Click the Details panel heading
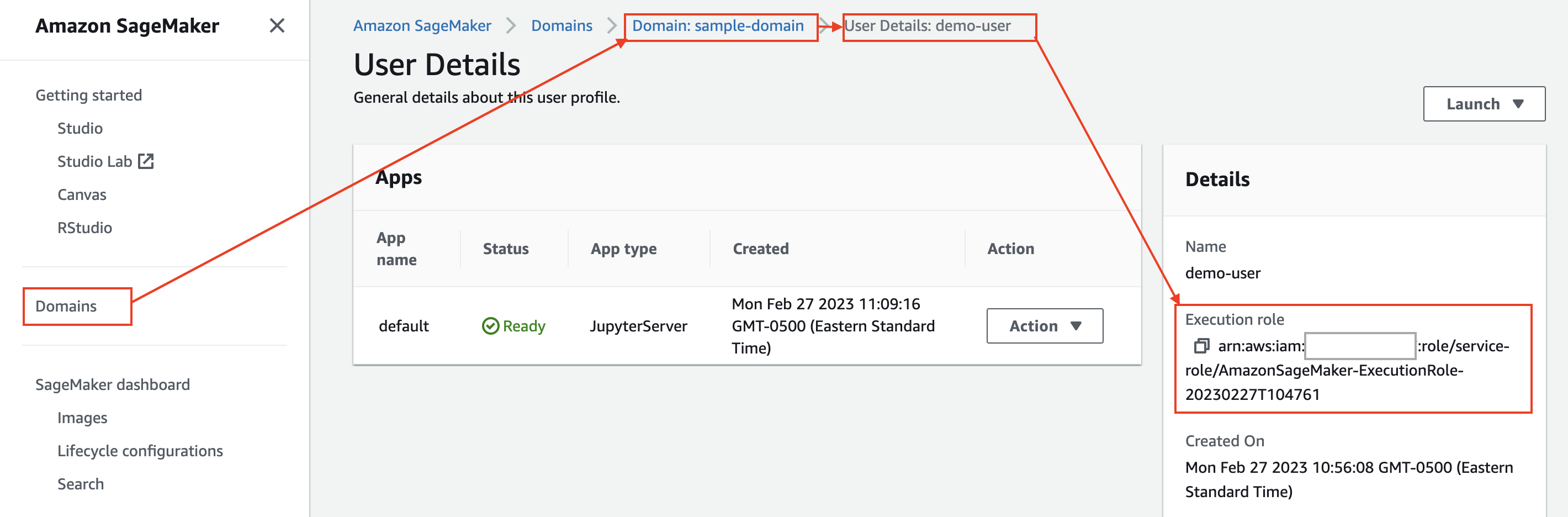1568x517 pixels. coord(1217,179)
